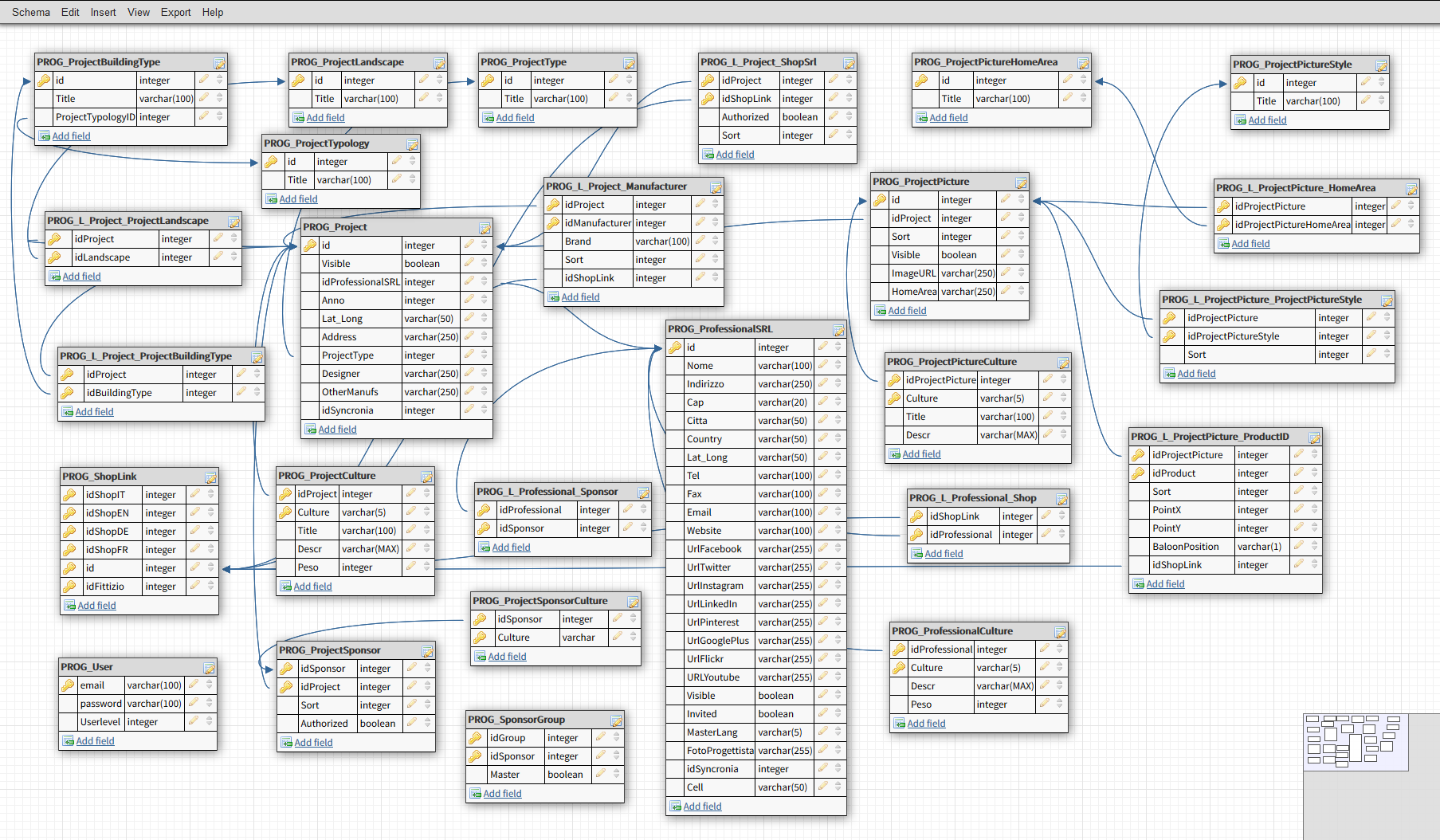Open the Export menu
The image size is (1440, 840).
click(x=175, y=12)
